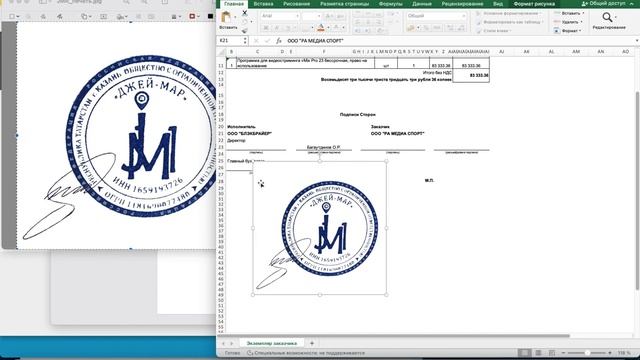Open the Удалить cells dropdown

coord(569,22)
